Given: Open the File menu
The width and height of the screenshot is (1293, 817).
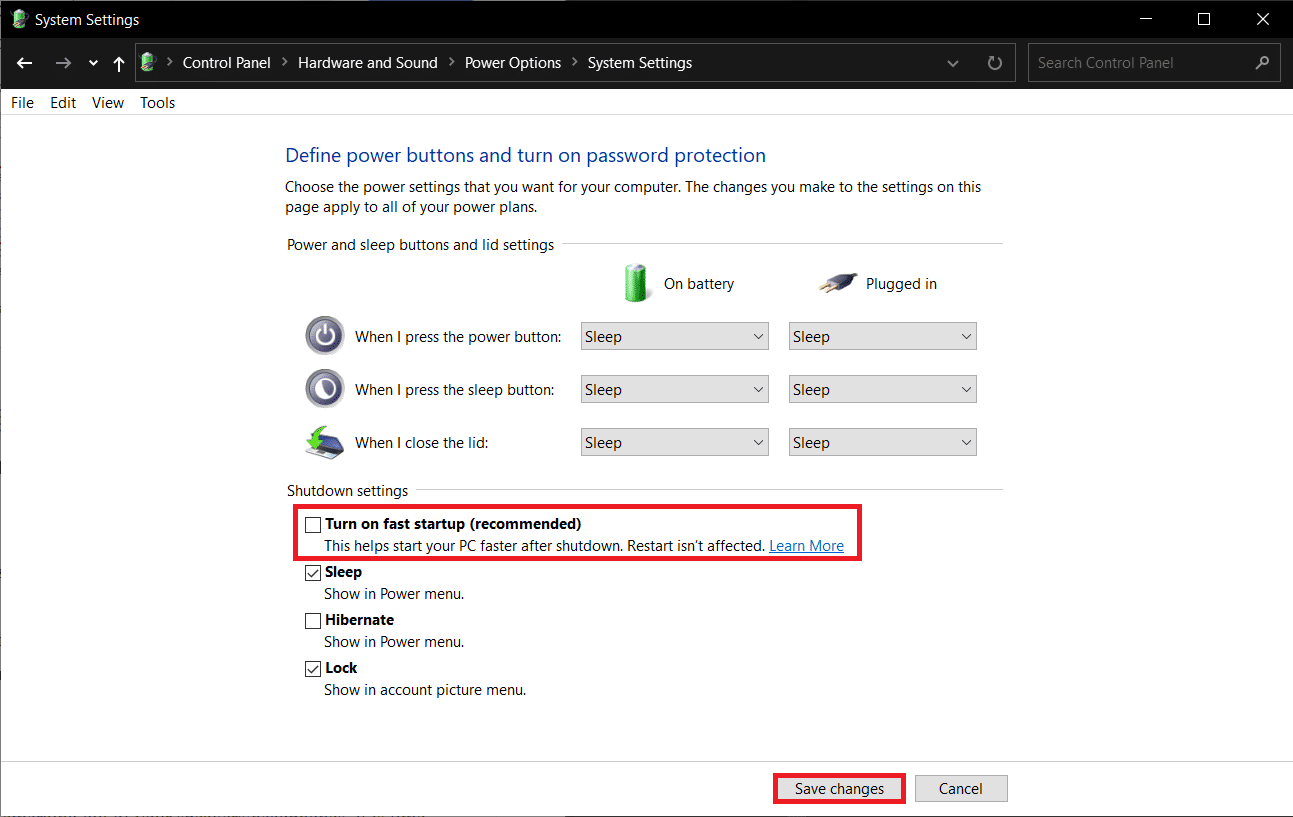Looking at the screenshot, I should 22,102.
